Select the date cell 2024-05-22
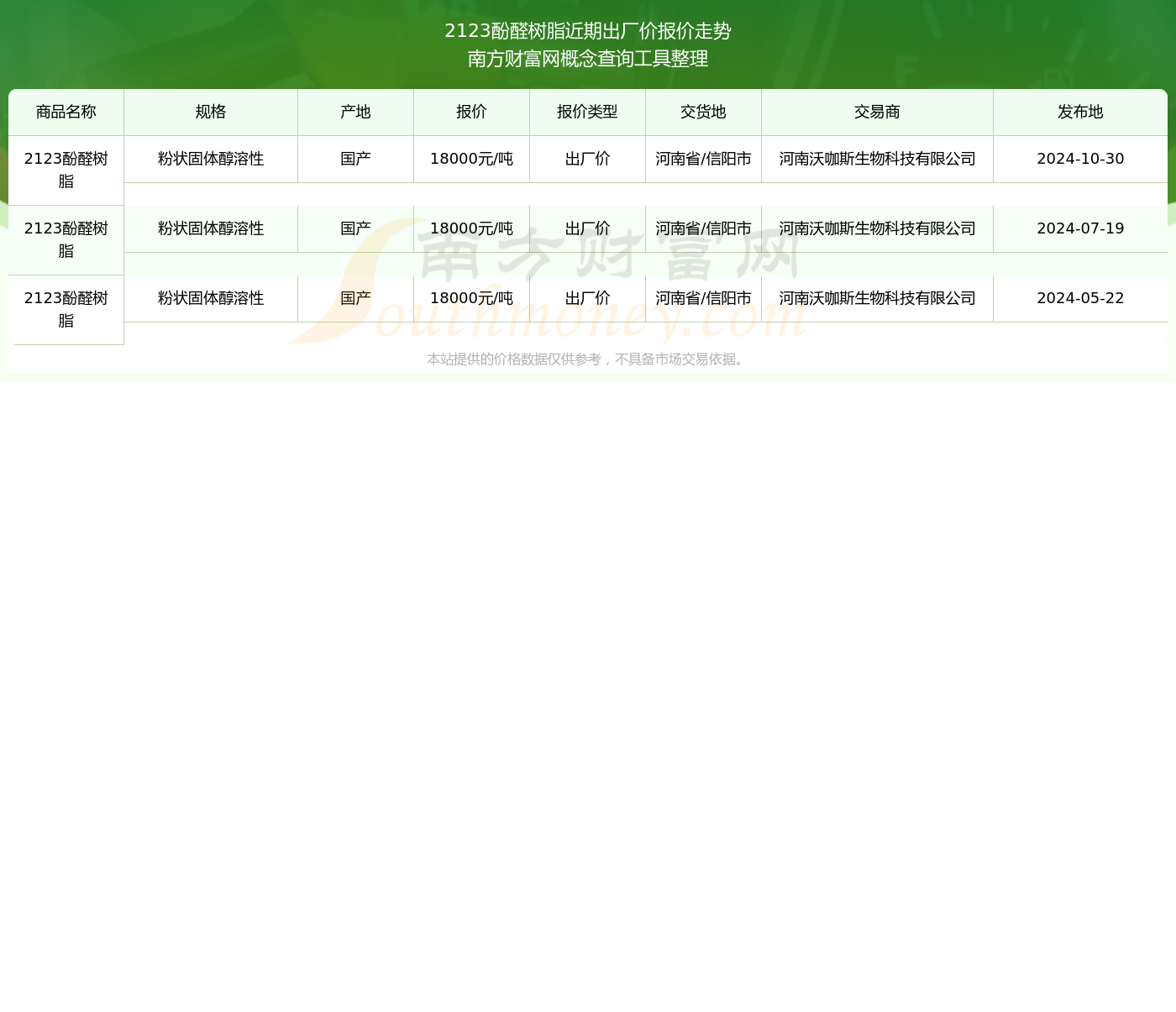This screenshot has height=1012, width=1176. [x=1080, y=298]
